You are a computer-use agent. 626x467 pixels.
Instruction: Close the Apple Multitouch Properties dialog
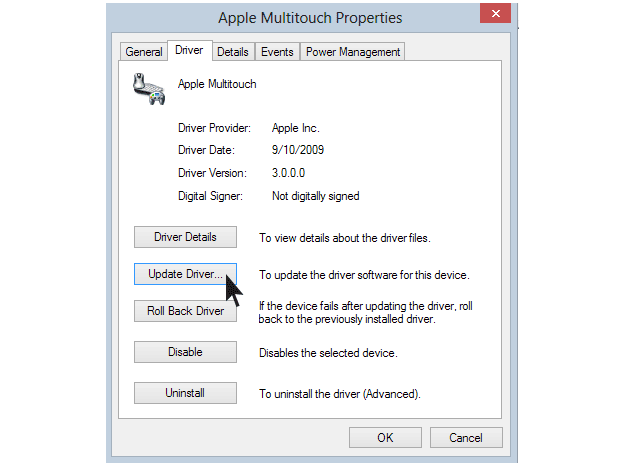(x=495, y=14)
